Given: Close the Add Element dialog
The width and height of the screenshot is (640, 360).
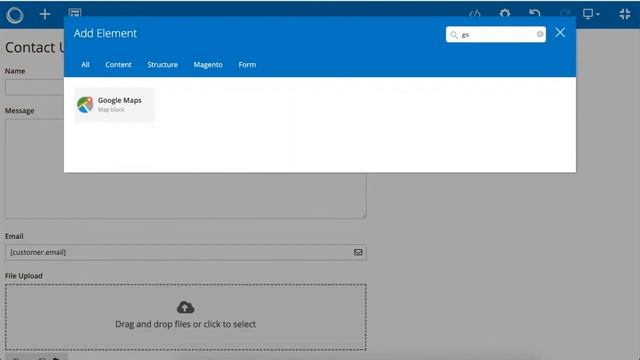Looking at the screenshot, I should pos(560,33).
